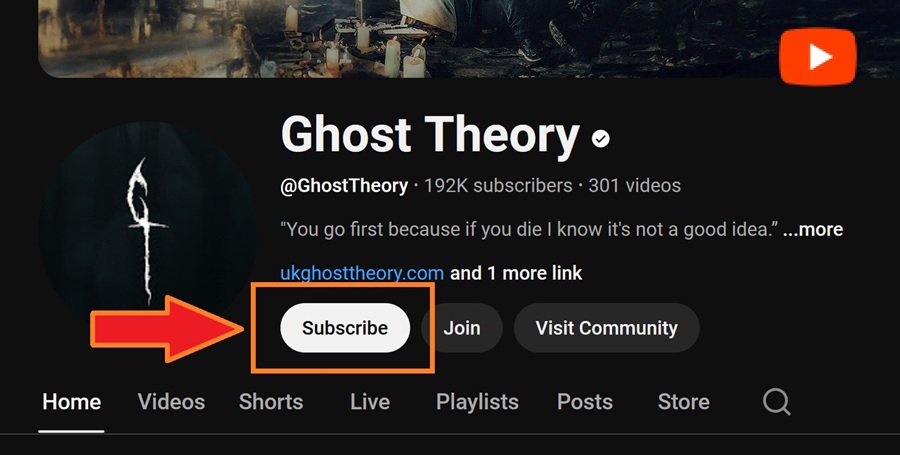This screenshot has height=455, width=900.
Task: Click the Ghost Theory channel avatar
Action: 148,221
